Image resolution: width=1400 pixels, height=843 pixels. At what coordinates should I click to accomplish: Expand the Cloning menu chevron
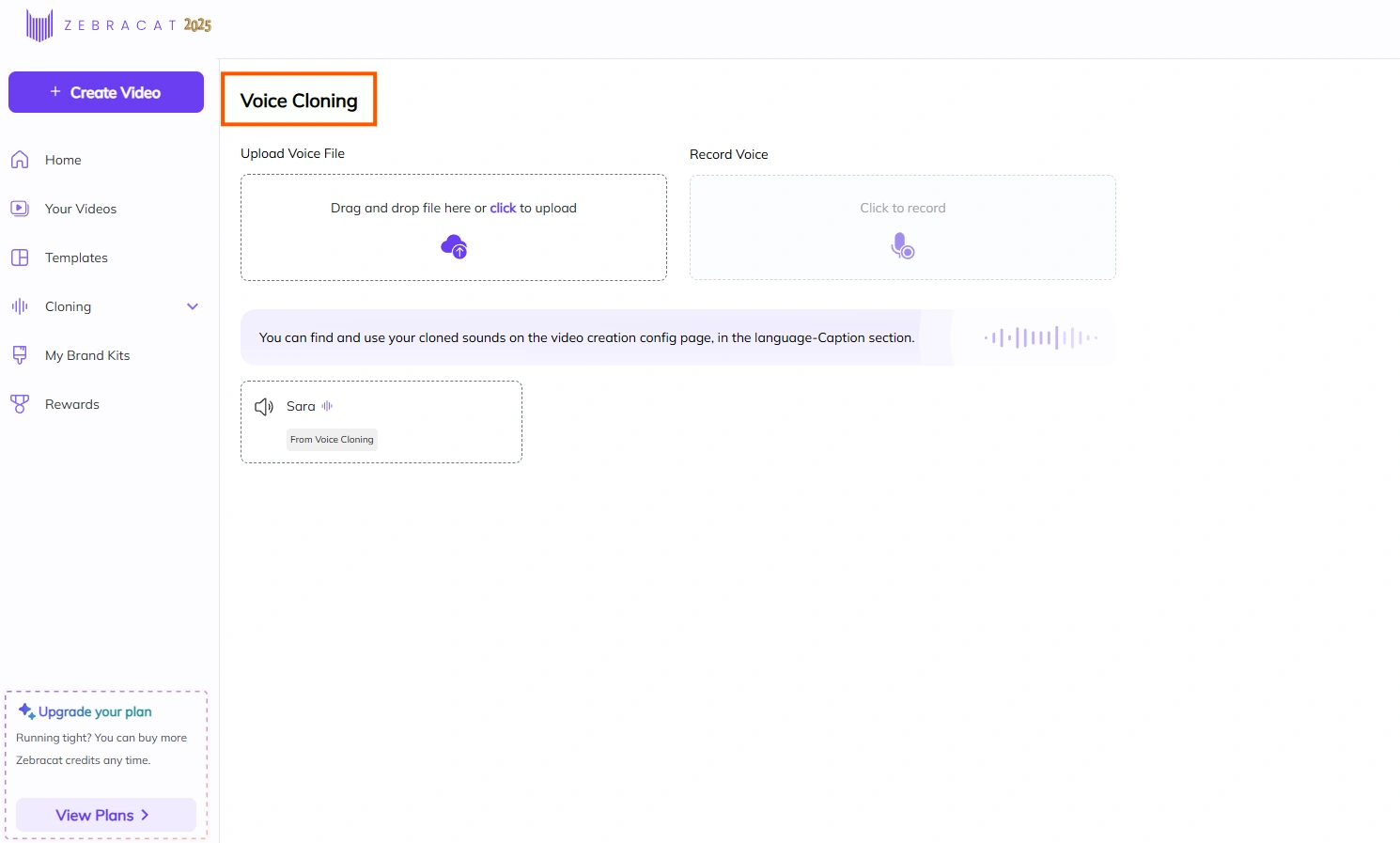point(193,306)
